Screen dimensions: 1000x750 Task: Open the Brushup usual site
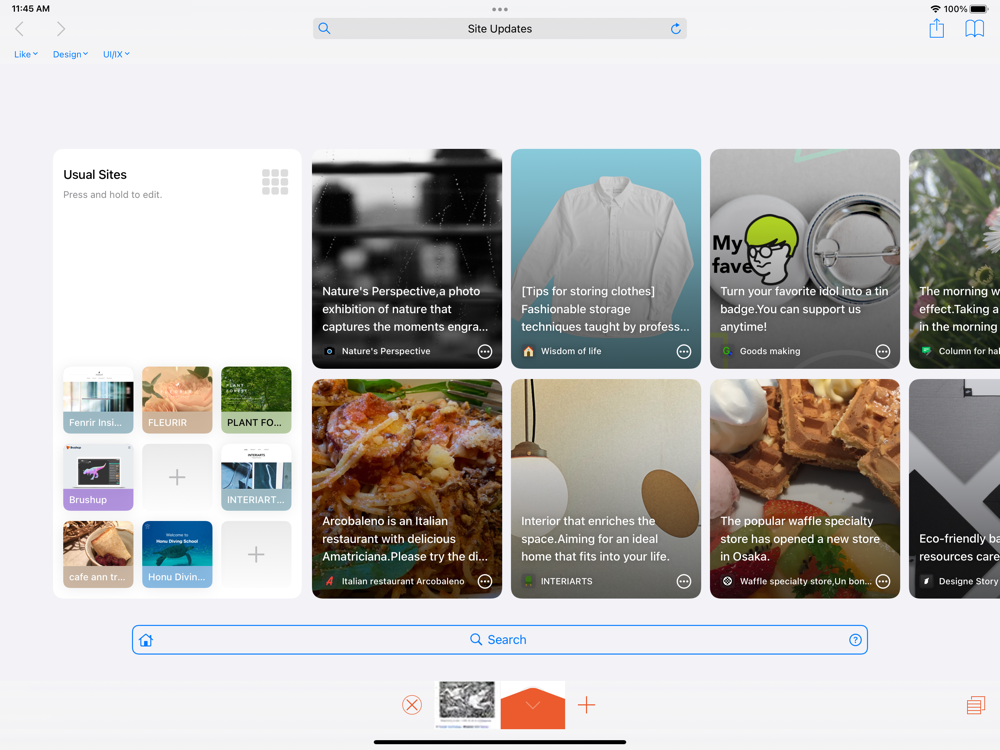click(98, 477)
